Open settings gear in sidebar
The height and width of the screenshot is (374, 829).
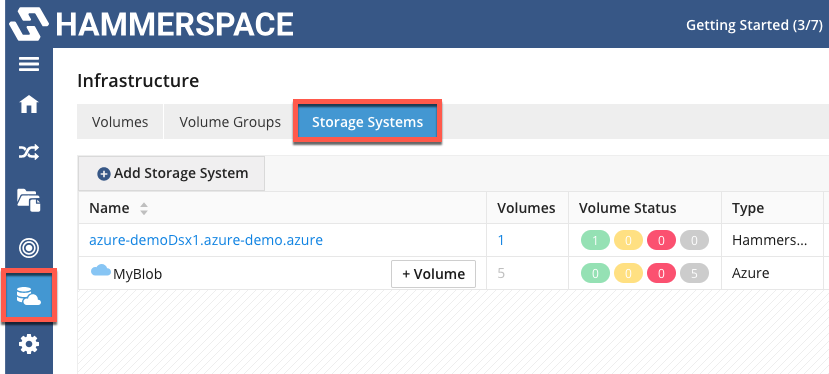(29, 345)
